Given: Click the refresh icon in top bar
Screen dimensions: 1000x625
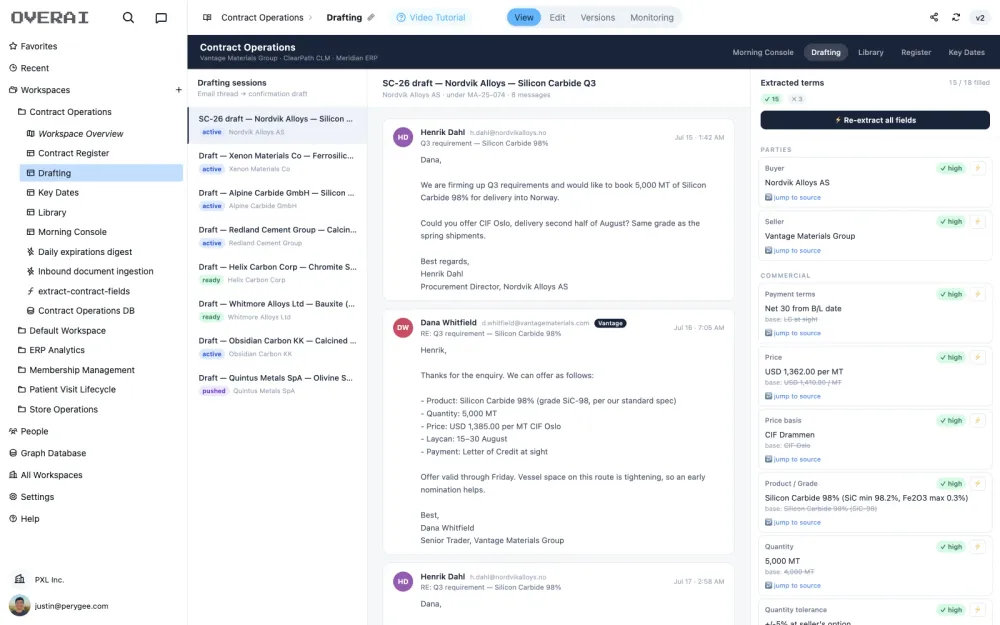Looking at the screenshot, I should 955,17.
